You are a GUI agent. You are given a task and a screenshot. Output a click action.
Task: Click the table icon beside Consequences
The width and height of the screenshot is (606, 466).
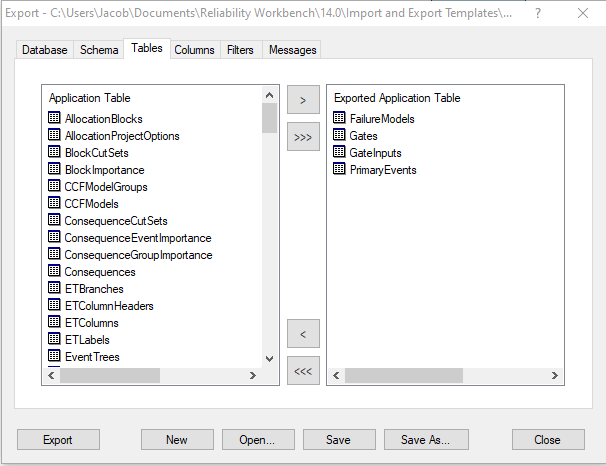pyautogui.click(x=55, y=271)
